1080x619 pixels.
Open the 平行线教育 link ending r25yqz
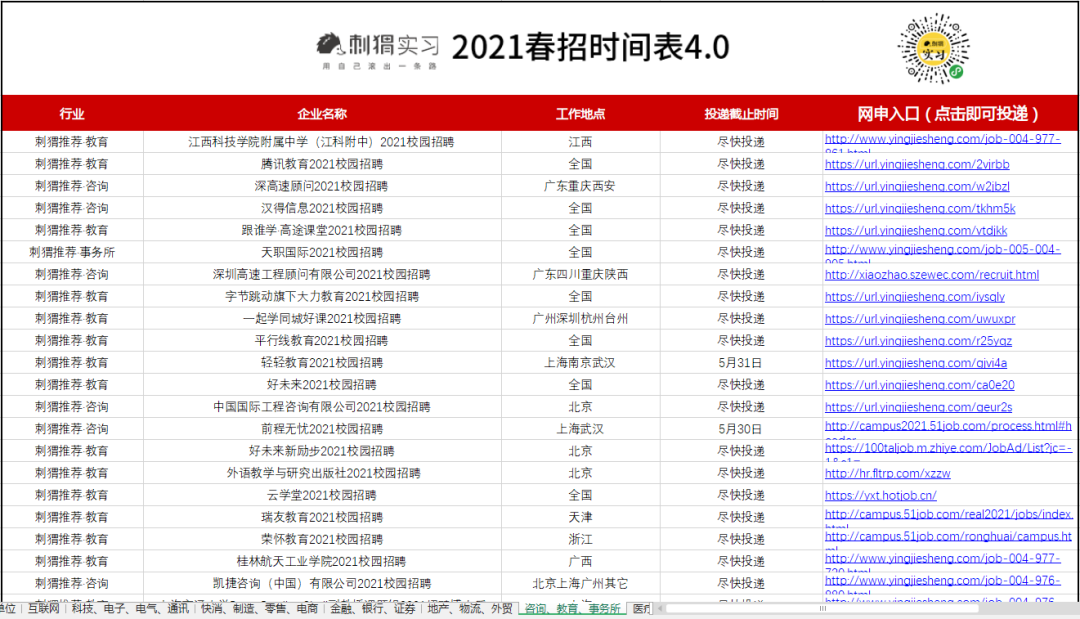tap(918, 341)
